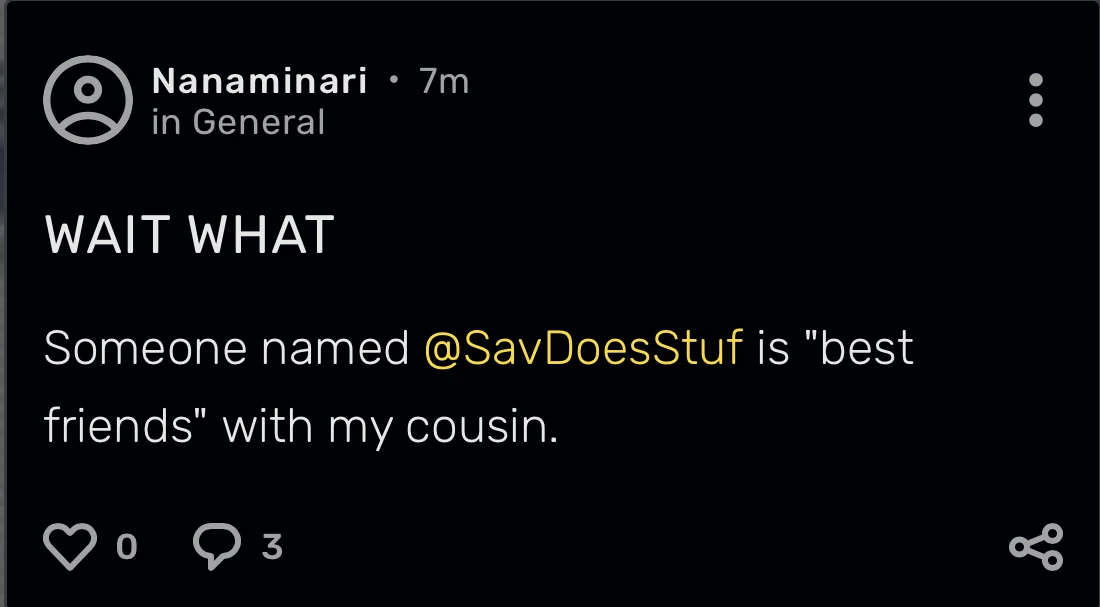
Task: Expand post options with the vertical ellipsis
Action: click(1035, 100)
